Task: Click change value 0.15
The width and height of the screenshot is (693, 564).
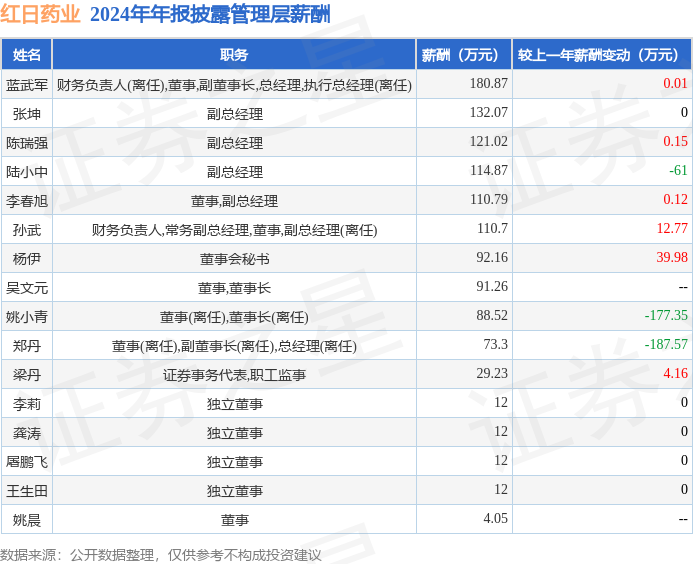Action: click(x=675, y=141)
